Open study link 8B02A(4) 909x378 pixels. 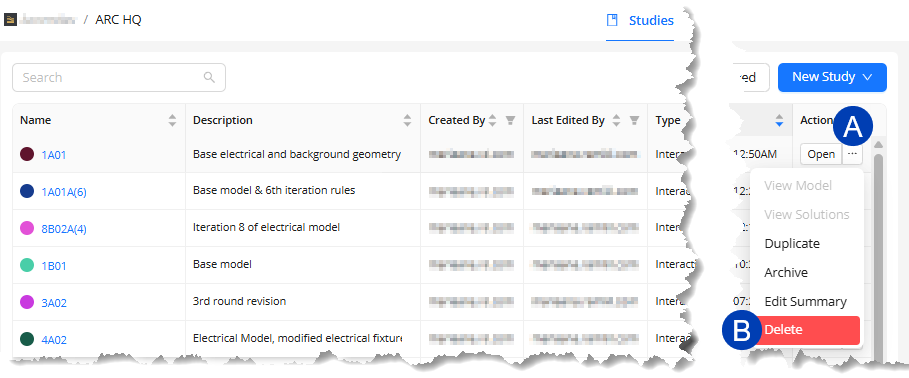click(64, 229)
